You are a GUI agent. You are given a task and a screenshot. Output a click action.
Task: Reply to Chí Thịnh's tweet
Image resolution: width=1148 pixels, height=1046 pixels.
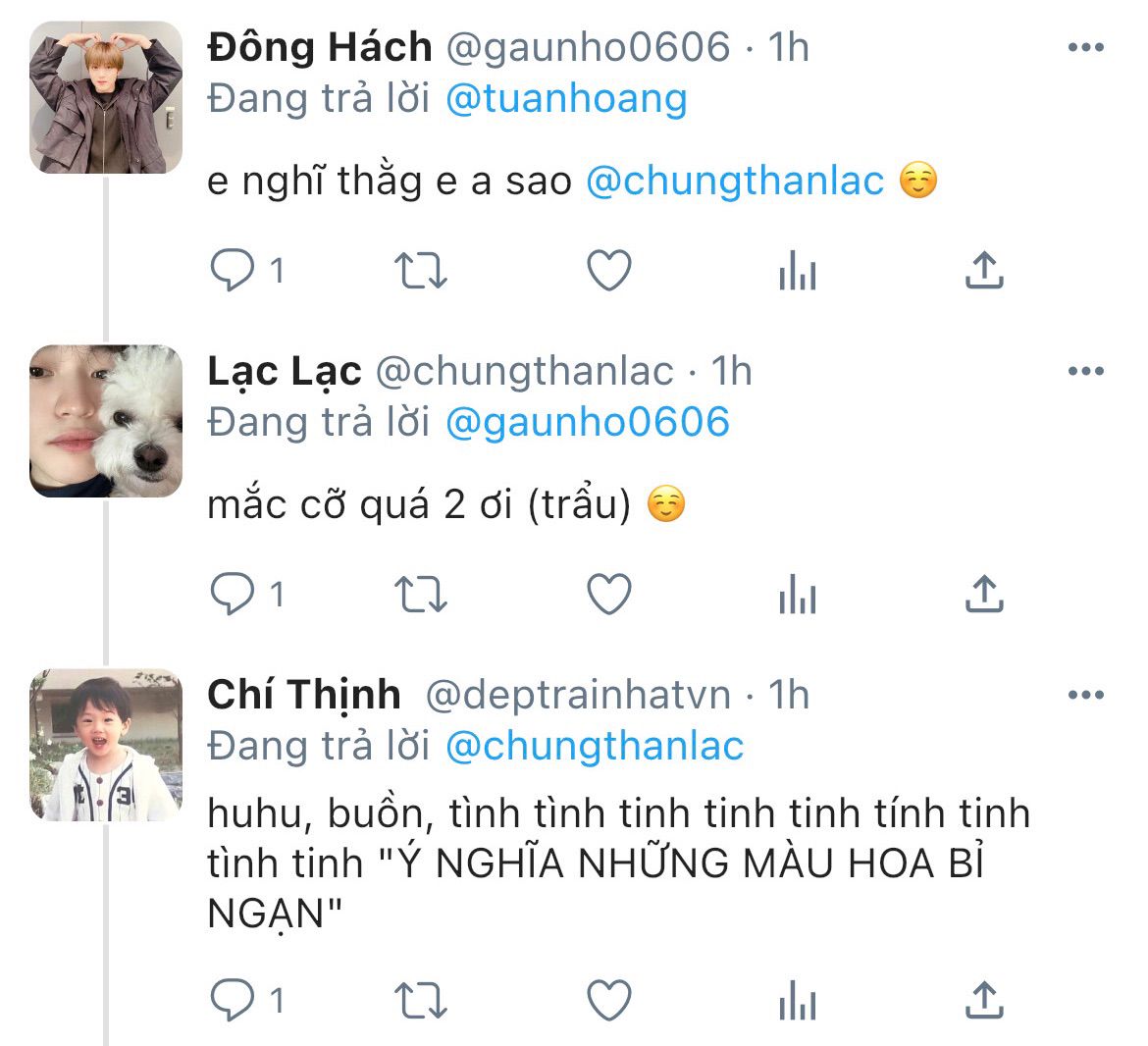click(x=234, y=1001)
